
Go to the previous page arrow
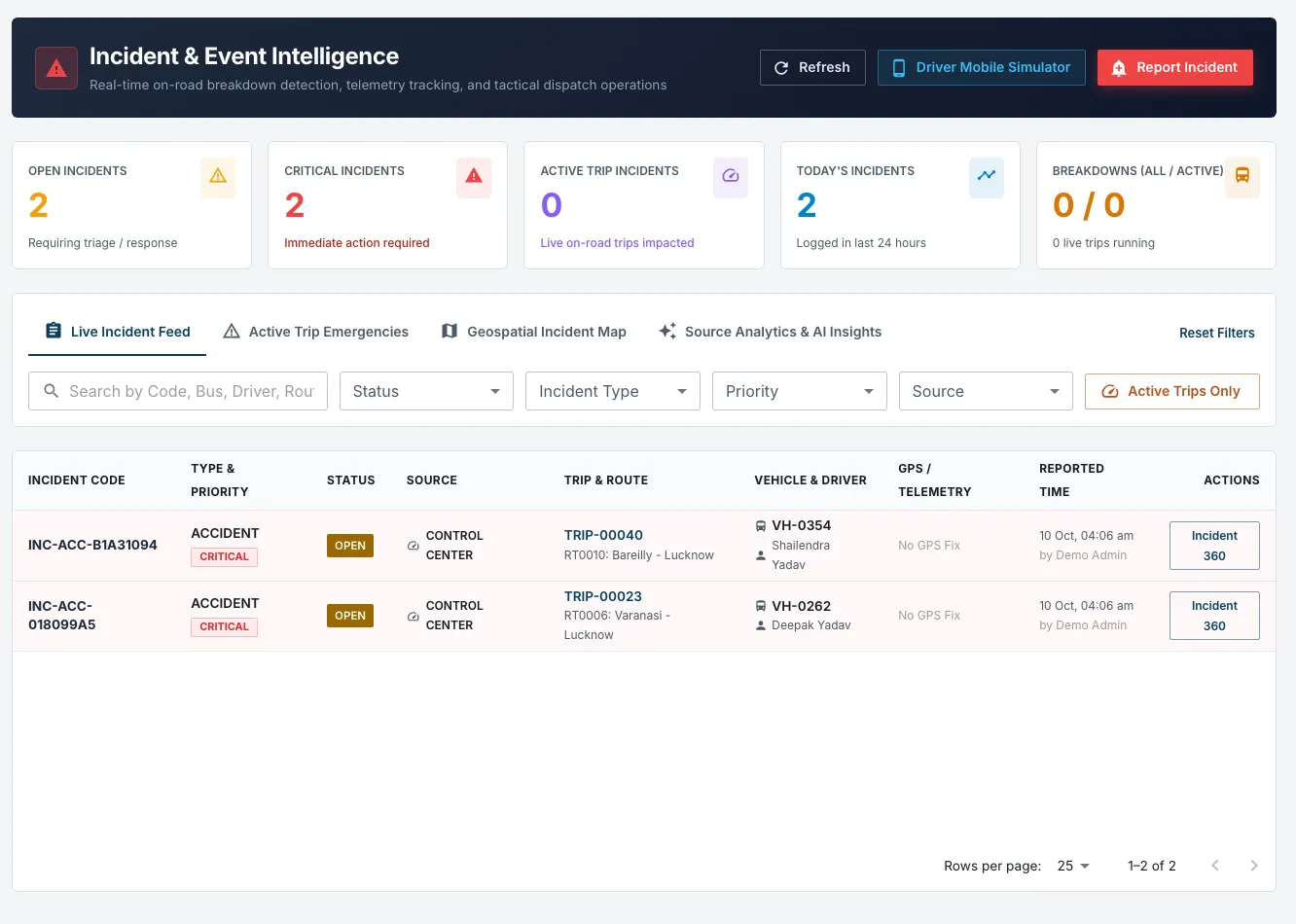[x=1215, y=866]
